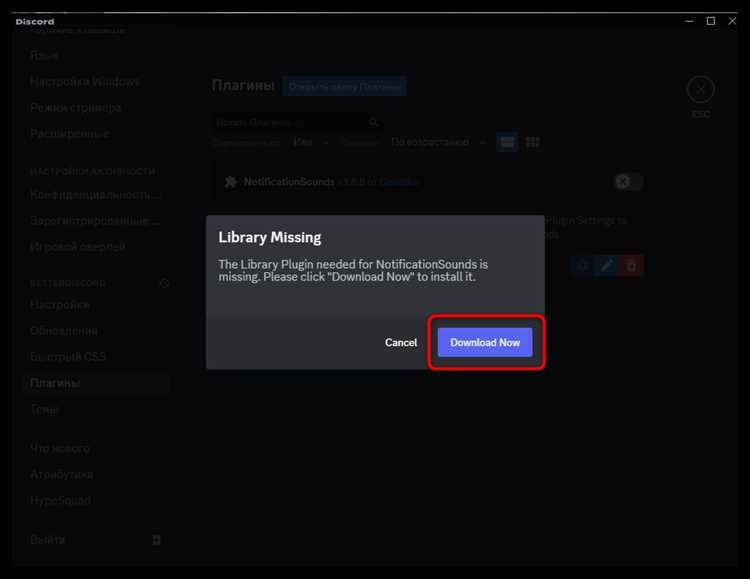Click the NotificationSounds plugin name
The width and height of the screenshot is (750, 579).
click(x=289, y=182)
